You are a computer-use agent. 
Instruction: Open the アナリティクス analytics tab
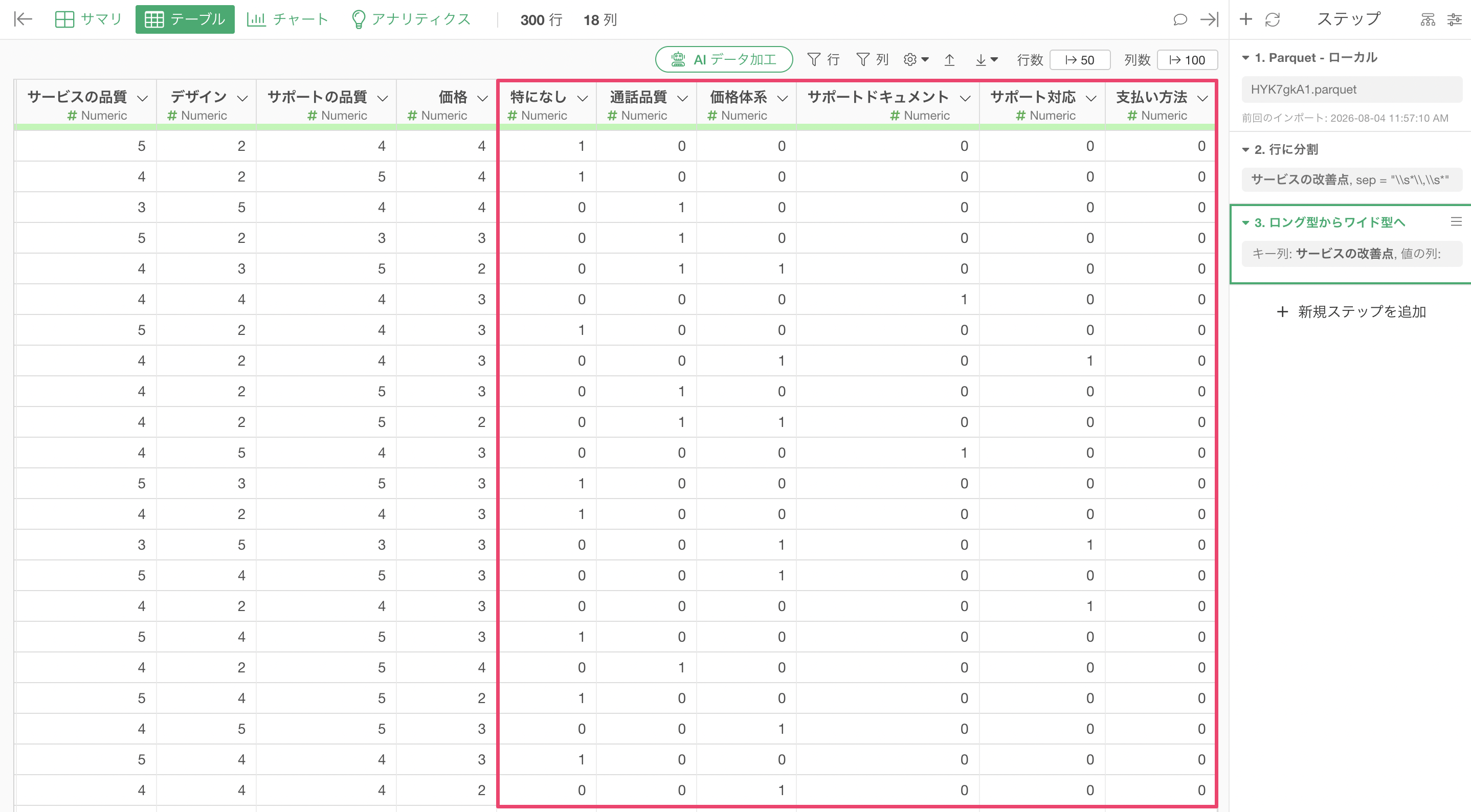[x=411, y=19]
